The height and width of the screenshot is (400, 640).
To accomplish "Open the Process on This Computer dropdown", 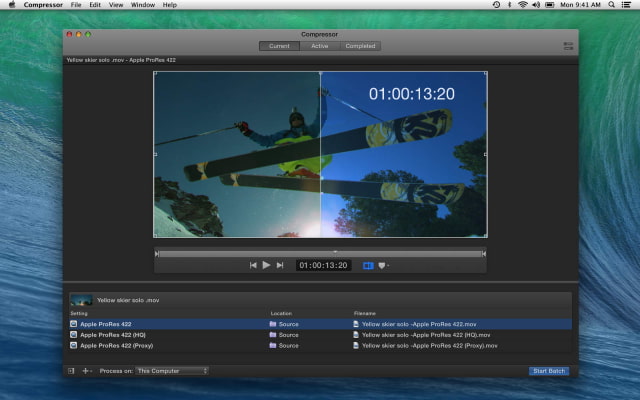I will click(172, 371).
